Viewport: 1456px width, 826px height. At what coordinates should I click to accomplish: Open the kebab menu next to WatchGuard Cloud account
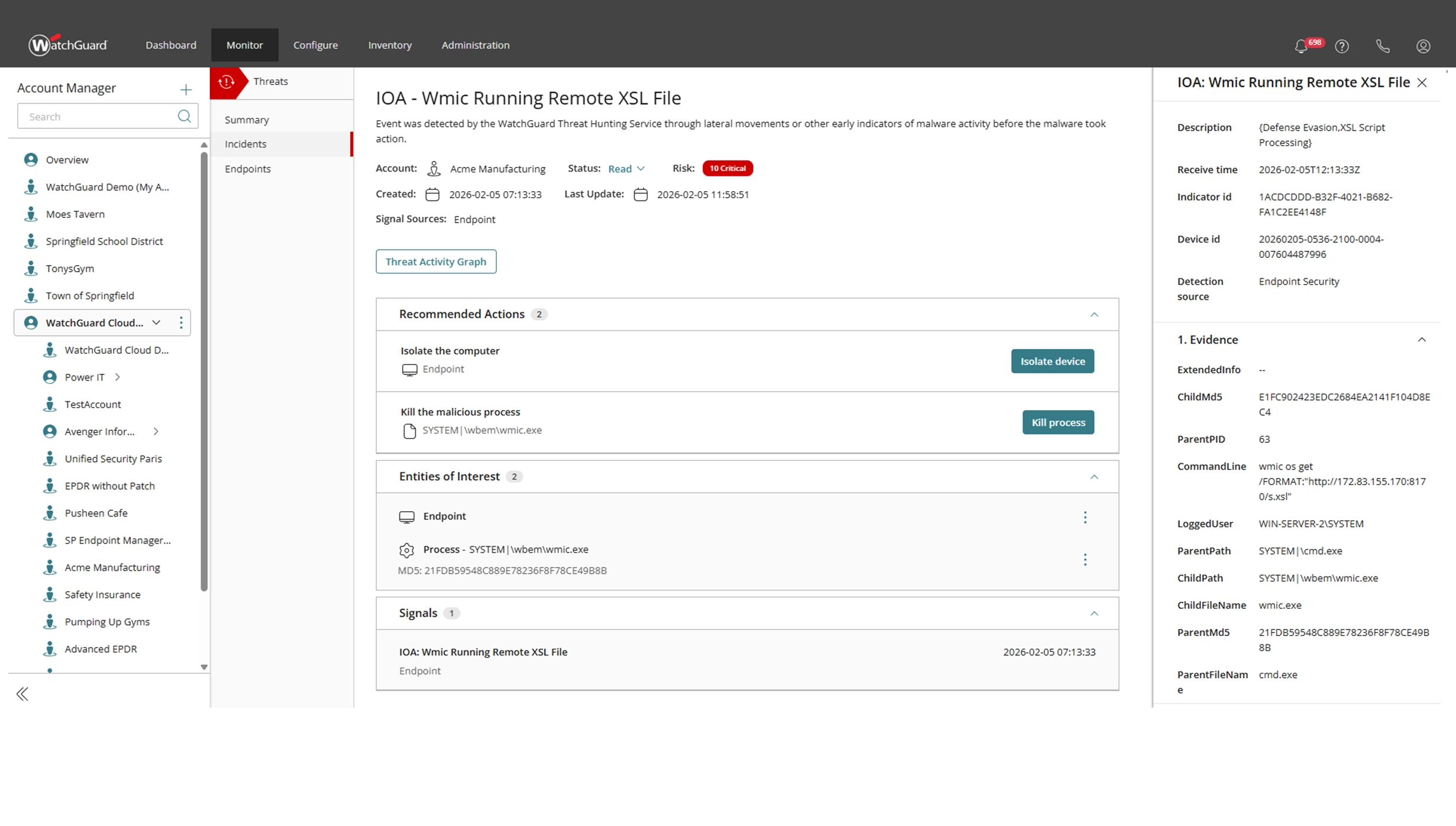(x=181, y=322)
